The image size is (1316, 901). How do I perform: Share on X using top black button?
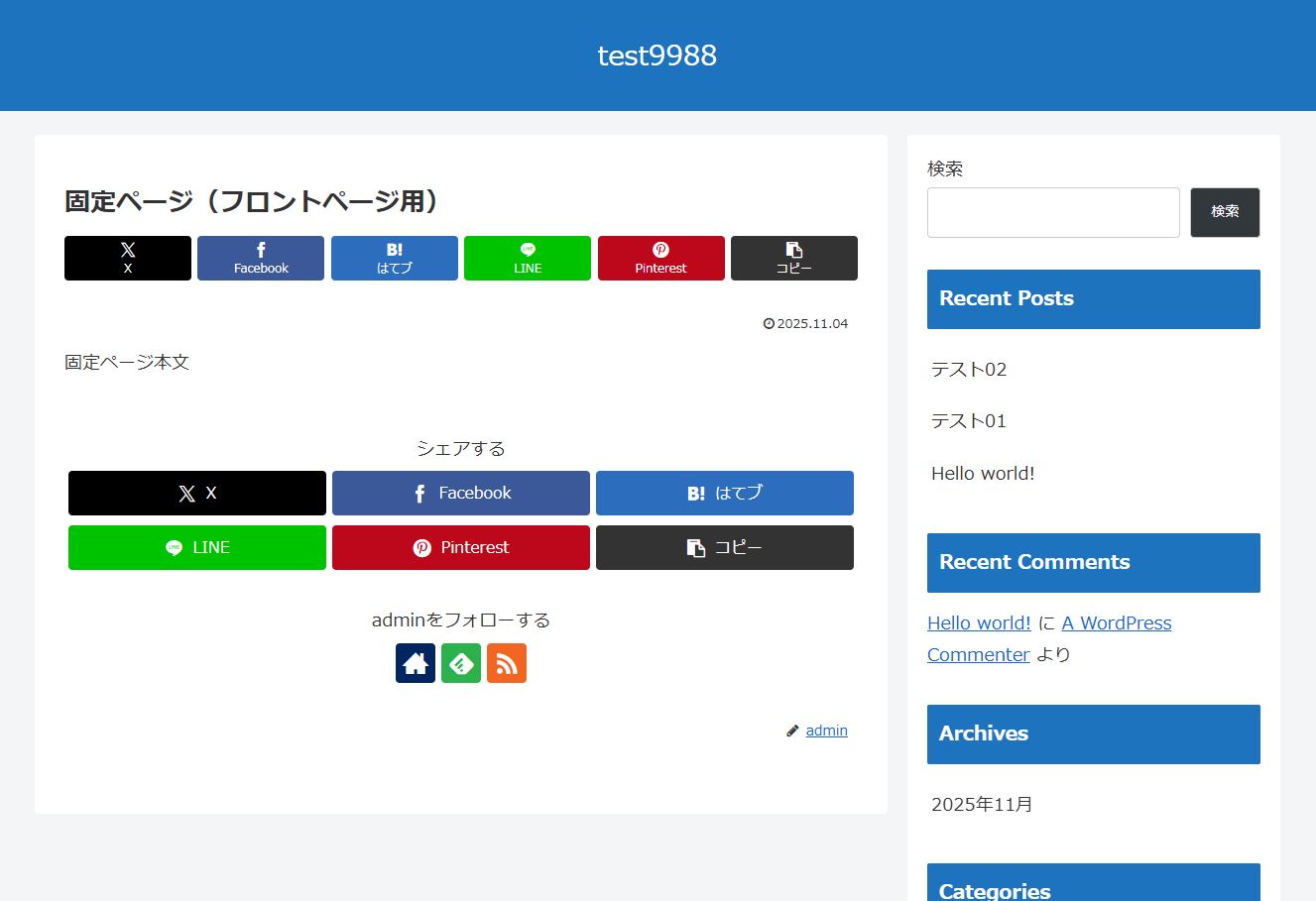128,258
